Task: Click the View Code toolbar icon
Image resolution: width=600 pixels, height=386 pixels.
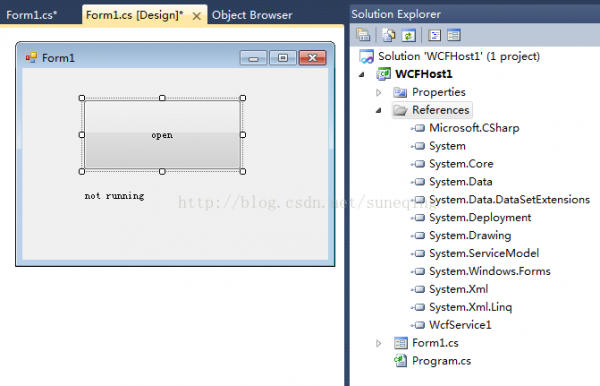Action: click(435, 36)
